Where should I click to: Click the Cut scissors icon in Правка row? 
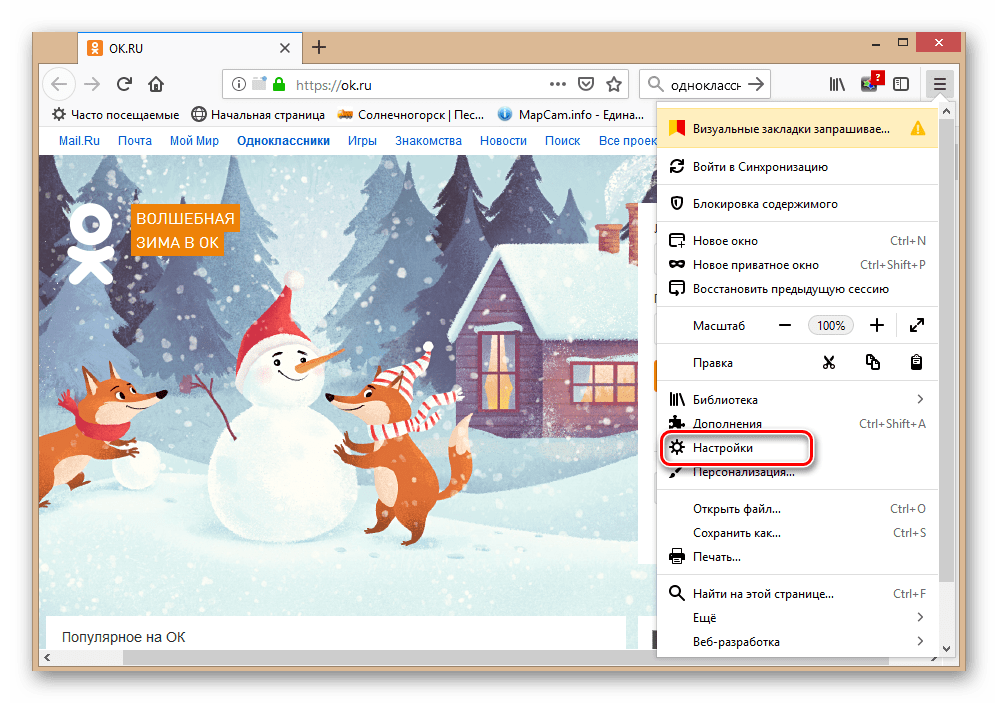(828, 362)
